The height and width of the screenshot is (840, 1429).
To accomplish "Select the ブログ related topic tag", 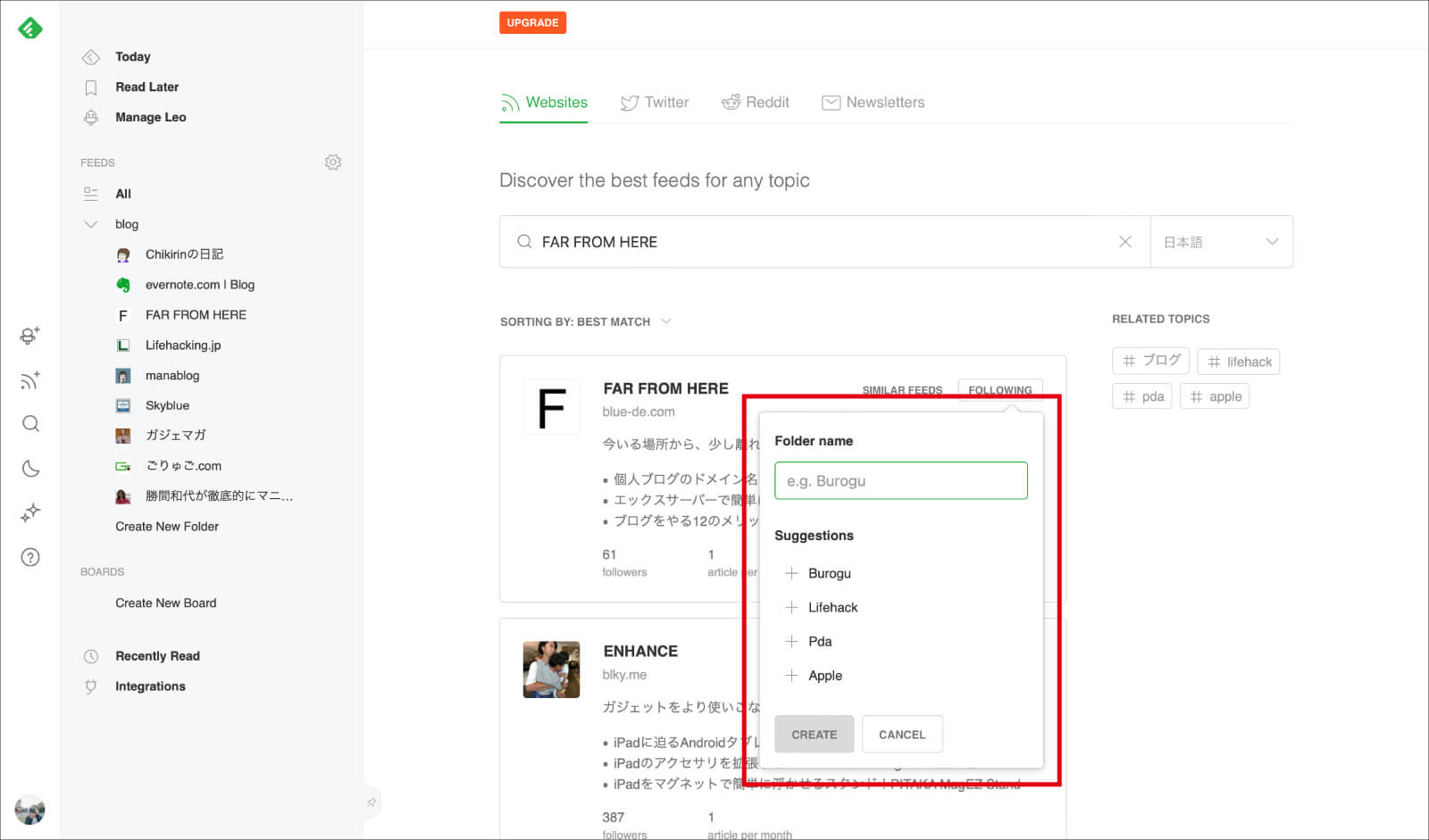I will [1150, 361].
